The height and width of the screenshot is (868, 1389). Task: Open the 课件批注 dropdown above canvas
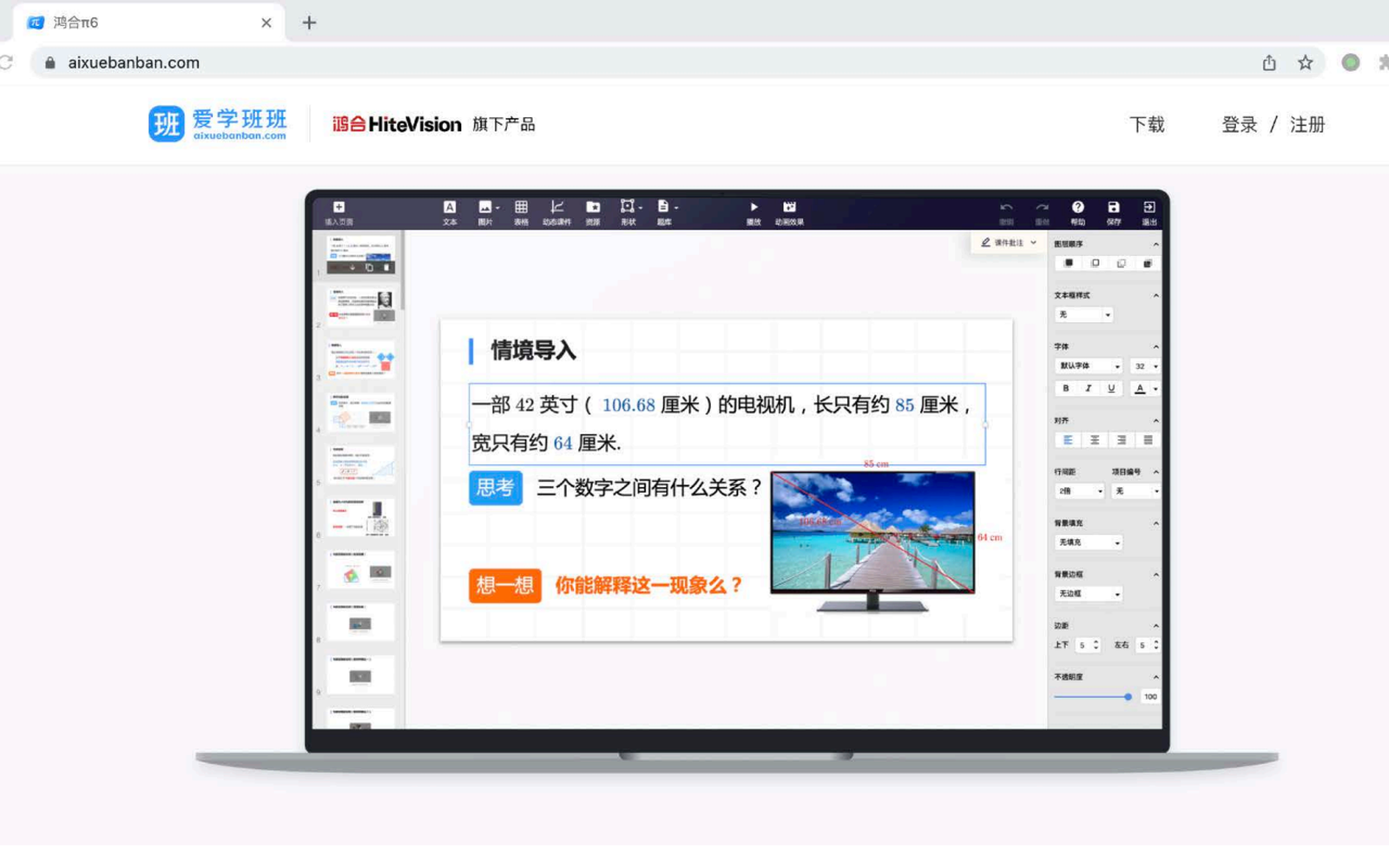click(1007, 243)
